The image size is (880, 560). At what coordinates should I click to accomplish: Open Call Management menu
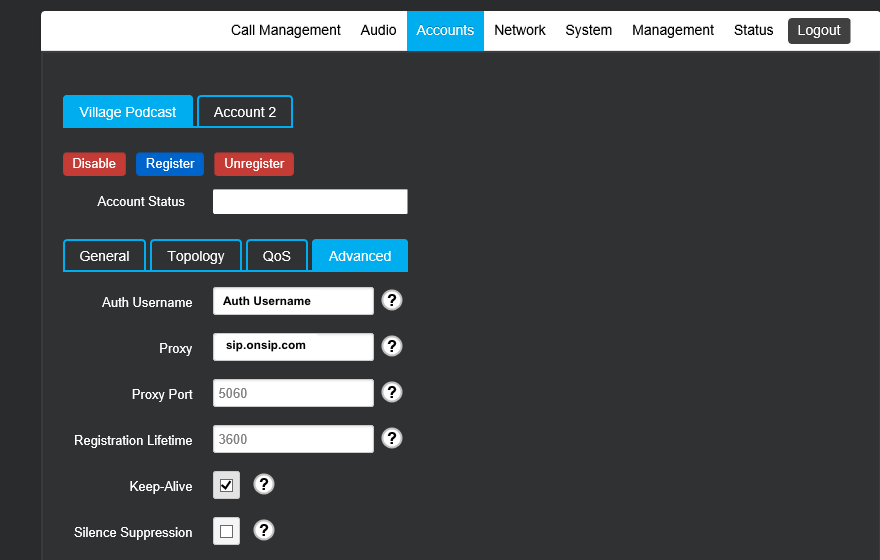286,30
